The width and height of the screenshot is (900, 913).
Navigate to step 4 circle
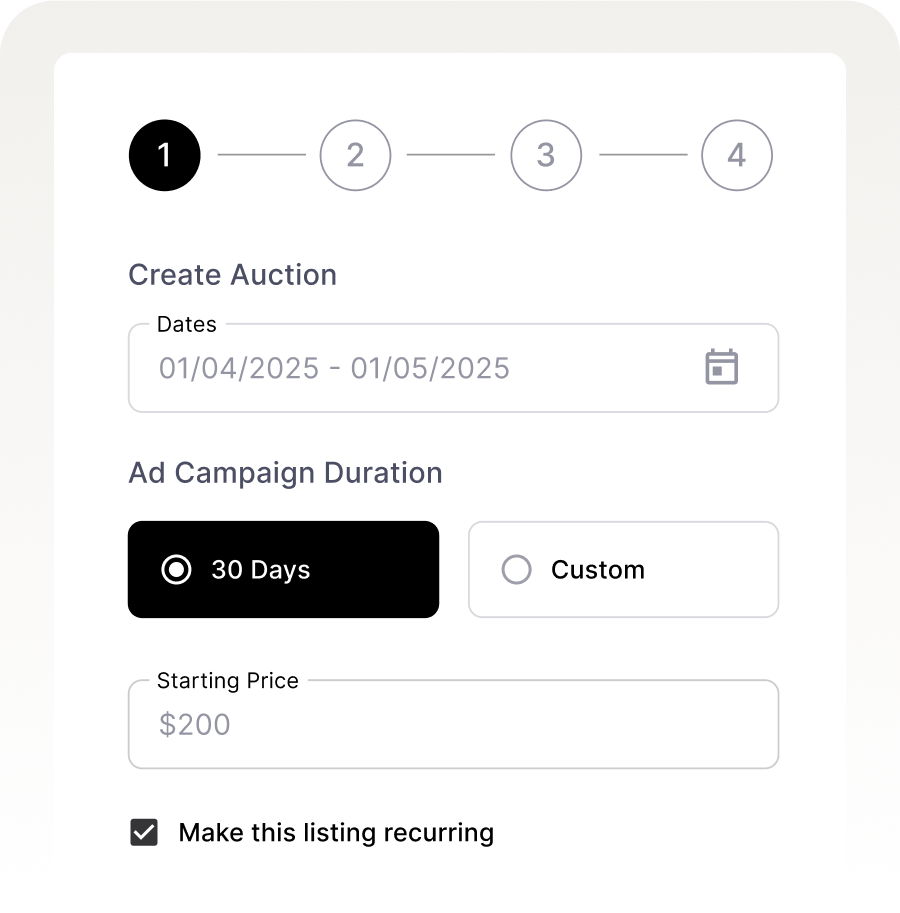pos(737,155)
